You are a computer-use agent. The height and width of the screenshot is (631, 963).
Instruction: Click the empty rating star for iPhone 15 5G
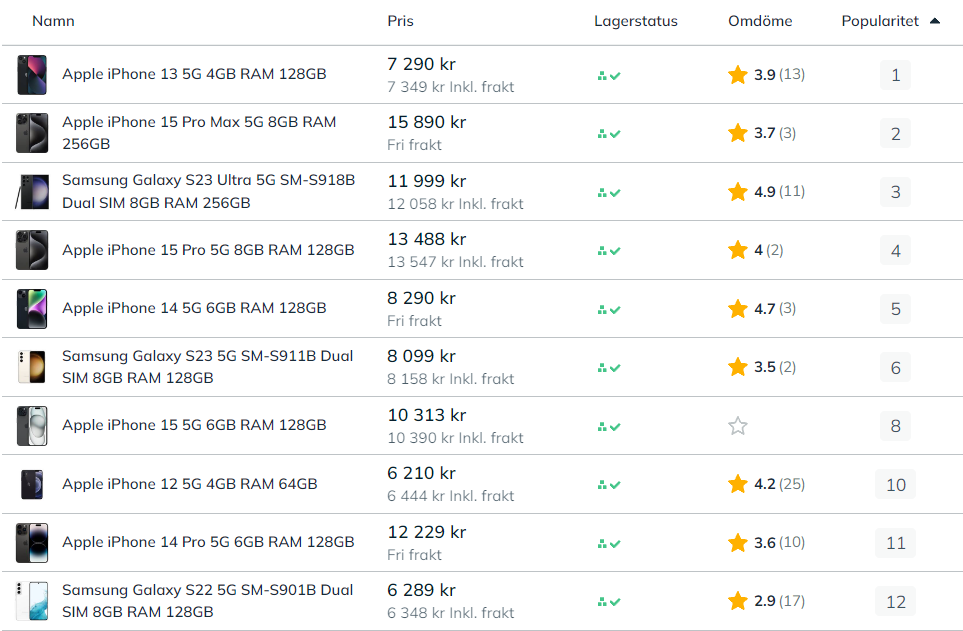coord(738,425)
